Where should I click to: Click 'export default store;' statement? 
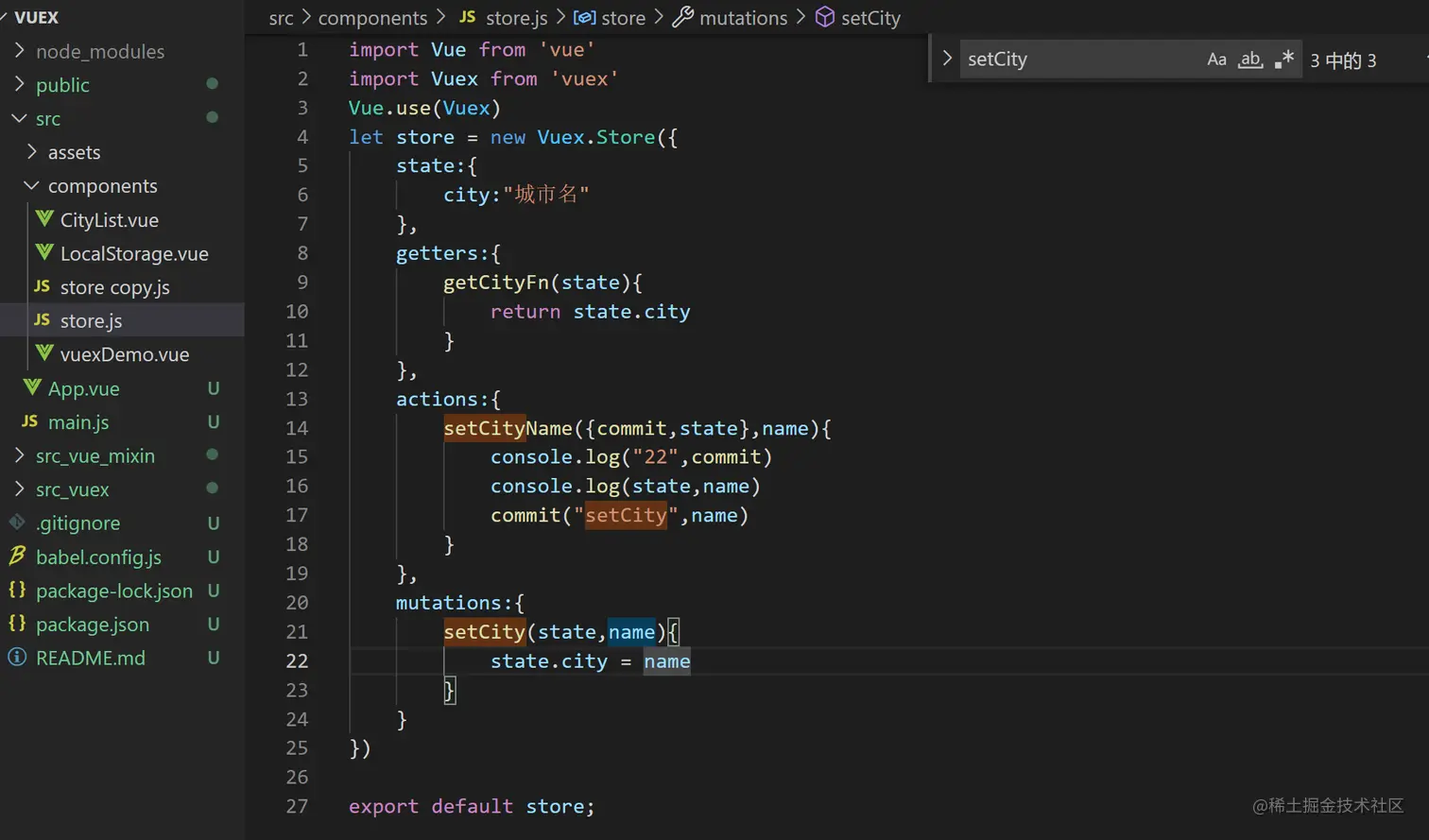tap(472, 806)
